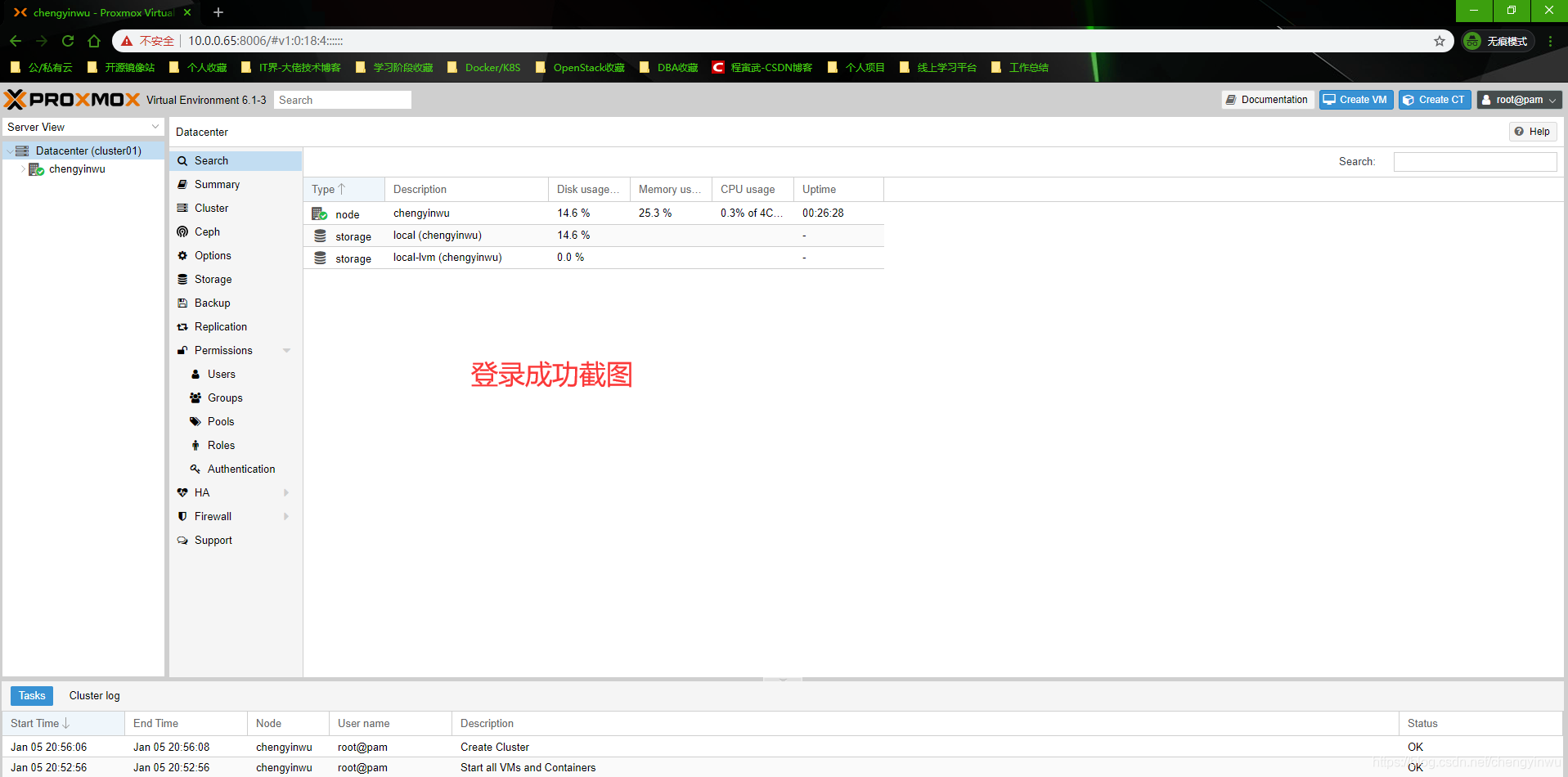Sort by Description column header

[467, 190]
